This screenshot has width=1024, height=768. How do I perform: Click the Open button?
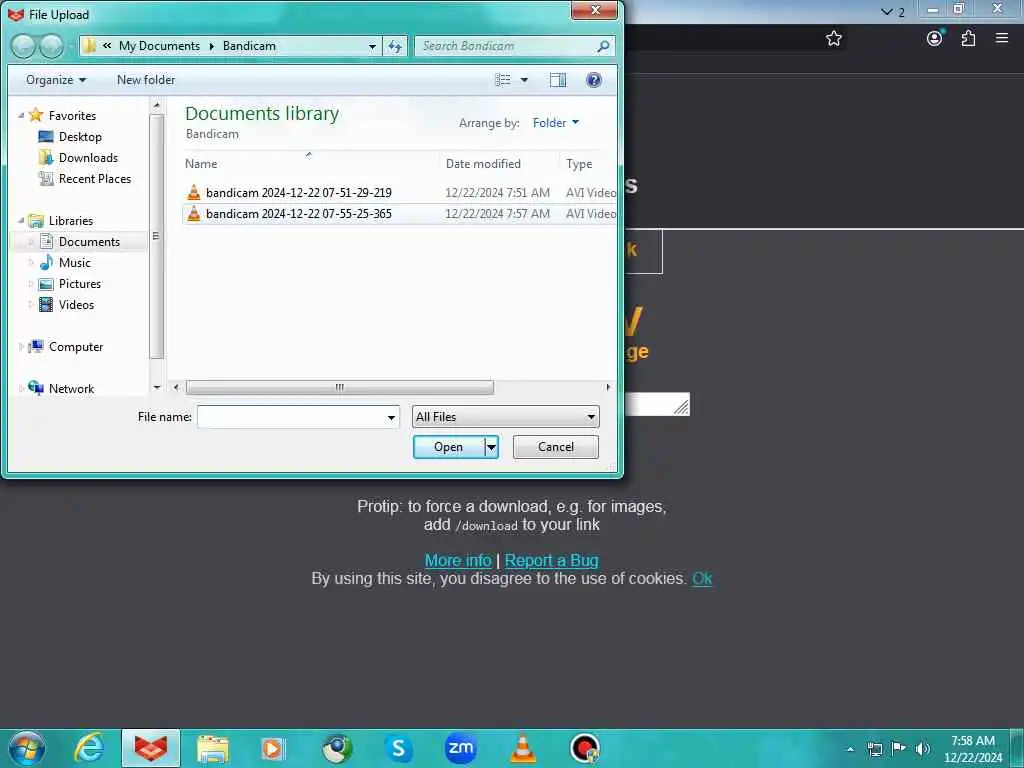[449, 447]
